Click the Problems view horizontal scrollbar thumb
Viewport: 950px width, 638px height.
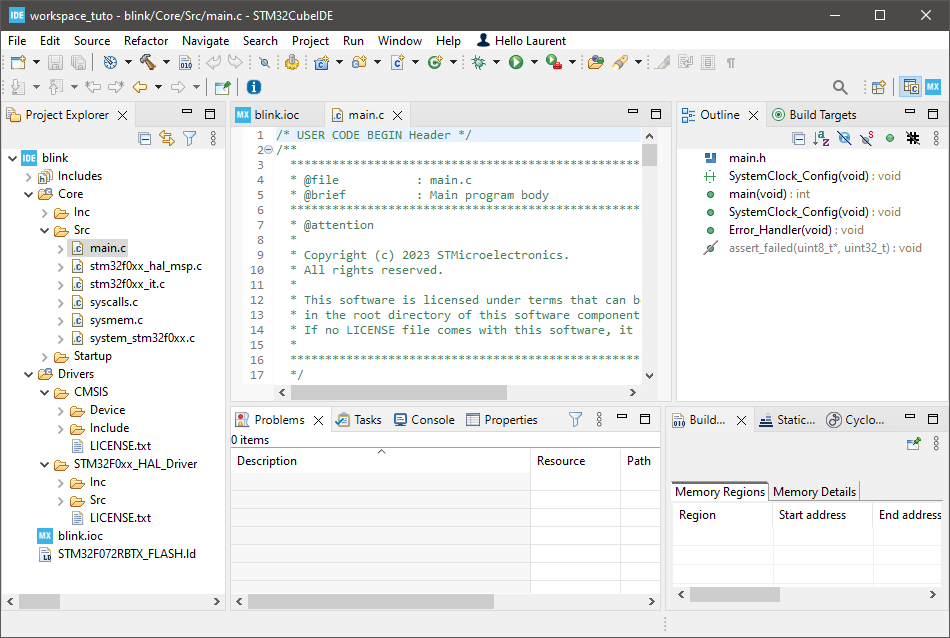point(371,601)
